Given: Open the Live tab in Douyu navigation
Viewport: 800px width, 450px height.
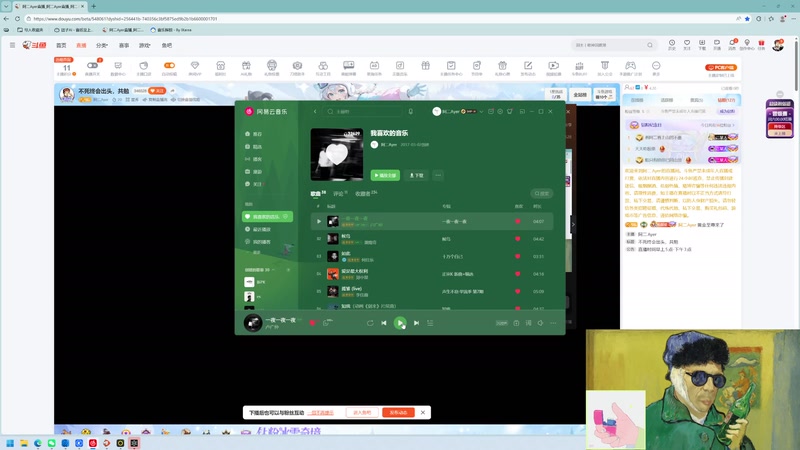Looking at the screenshot, I should [81, 45].
